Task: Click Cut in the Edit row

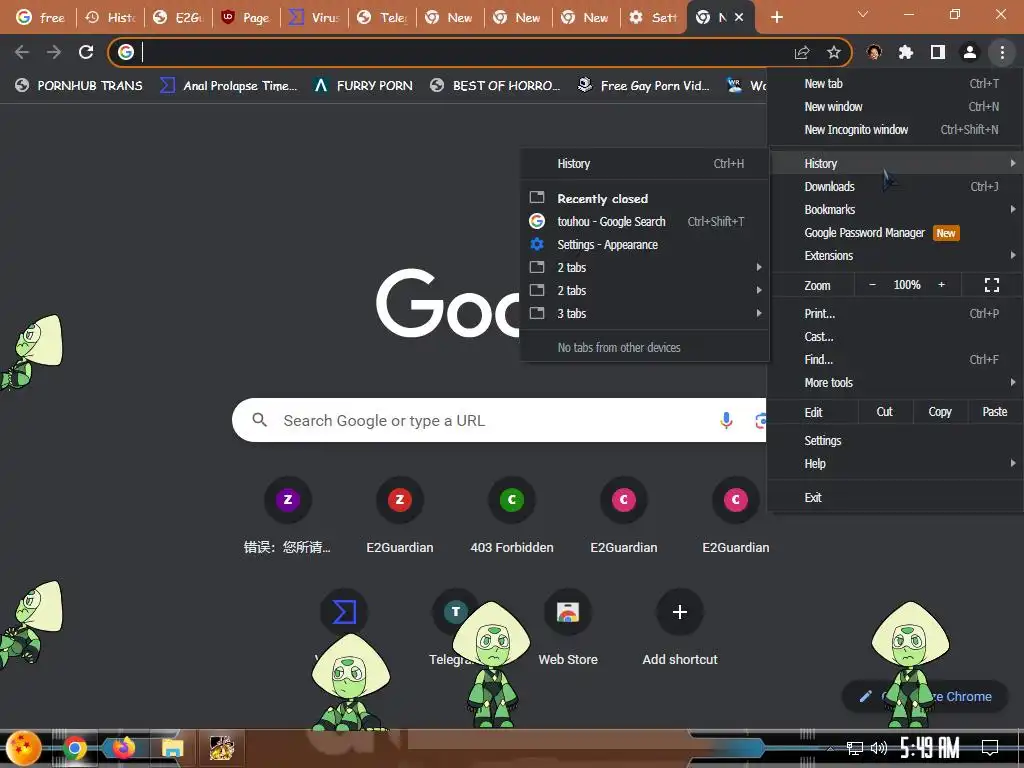Action: coord(884,412)
